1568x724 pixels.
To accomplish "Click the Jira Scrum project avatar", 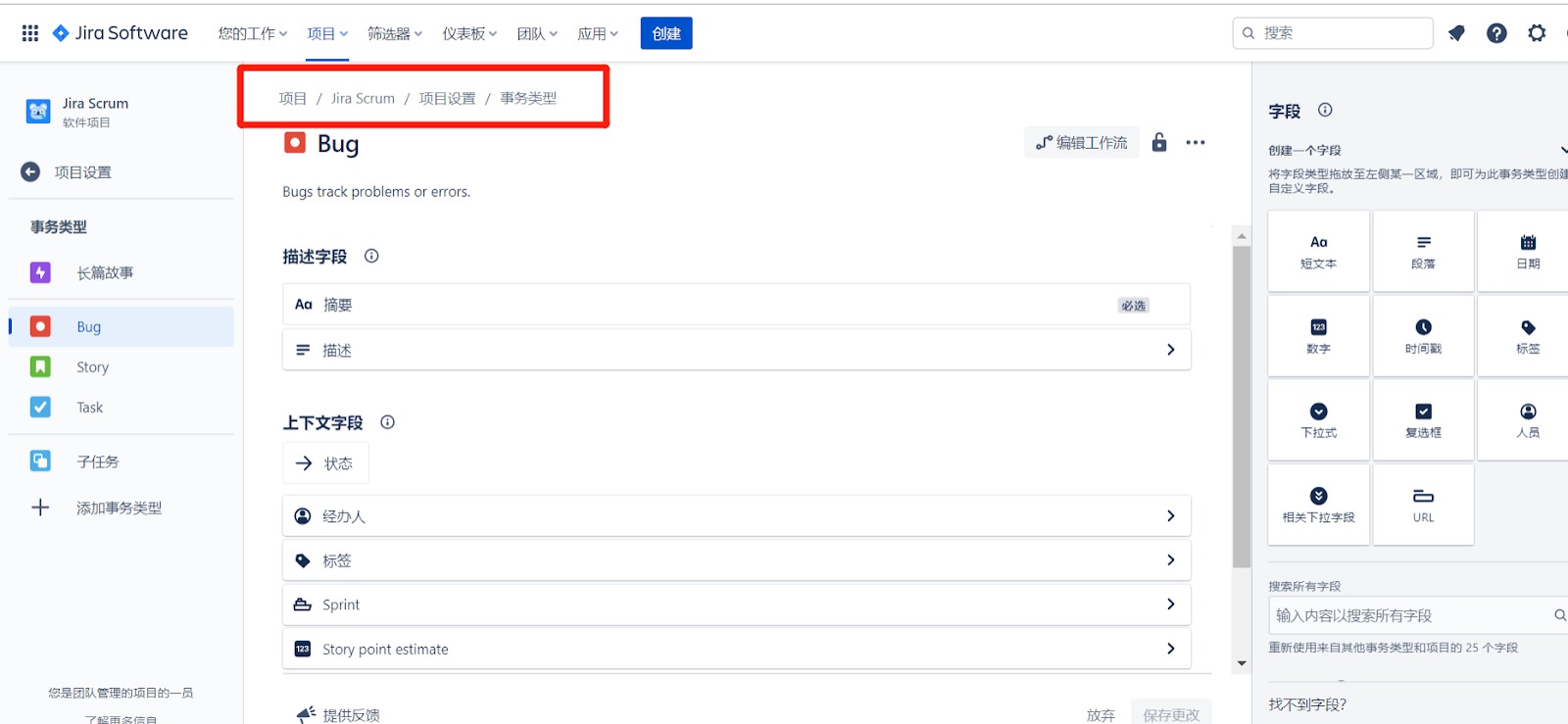I will [38, 112].
